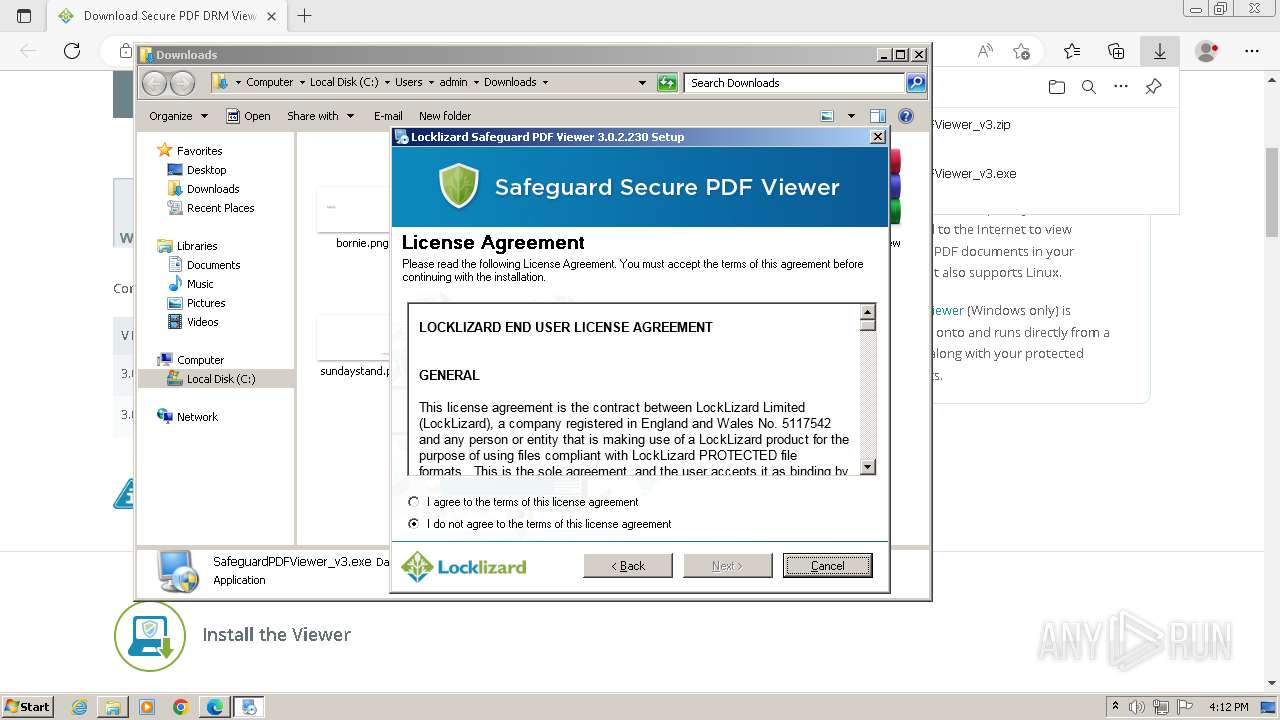The width and height of the screenshot is (1280, 720).
Task: Open Windows Media Player from the taskbar
Action: click(147, 707)
